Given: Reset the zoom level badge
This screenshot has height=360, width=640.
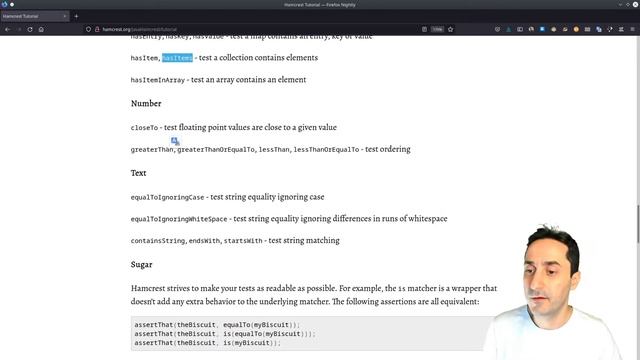Looking at the screenshot, I should [438, 29].
